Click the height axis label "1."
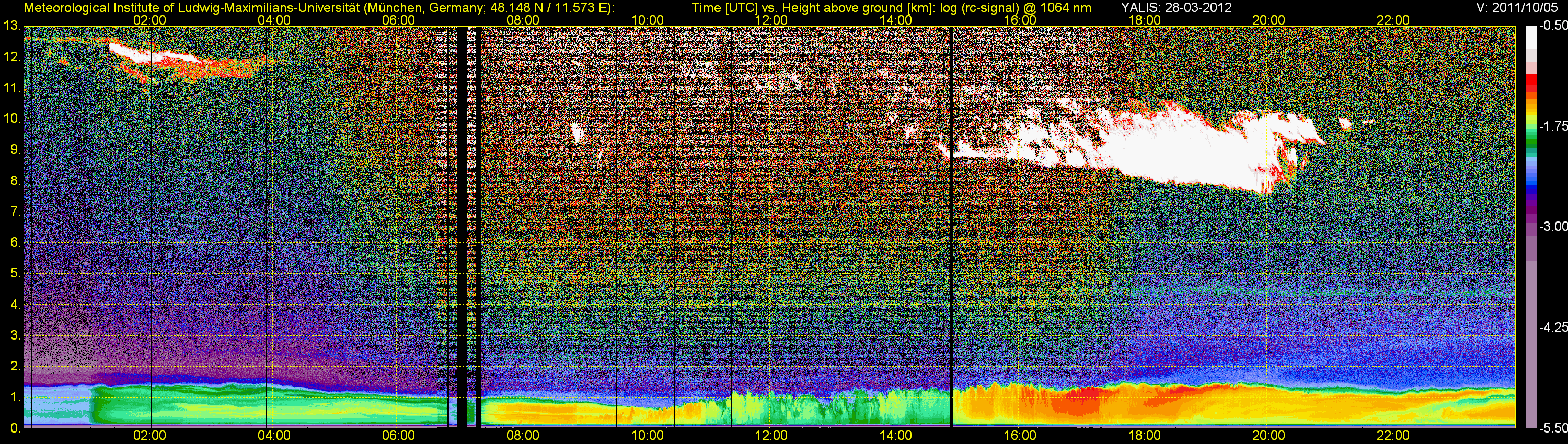Image resolution: width=1568 pixels, height=444 pixels. point(15,397)
